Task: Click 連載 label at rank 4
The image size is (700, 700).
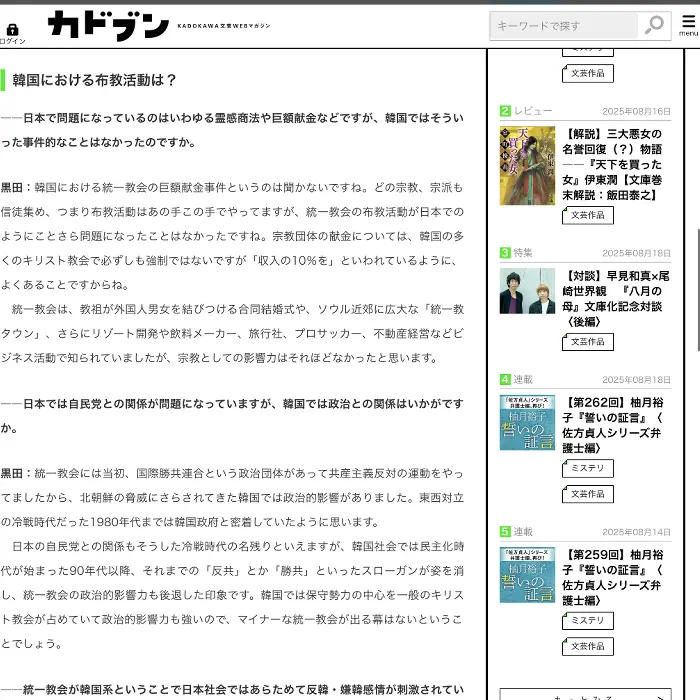Action: pyautogui.click(x=523, y=379)
